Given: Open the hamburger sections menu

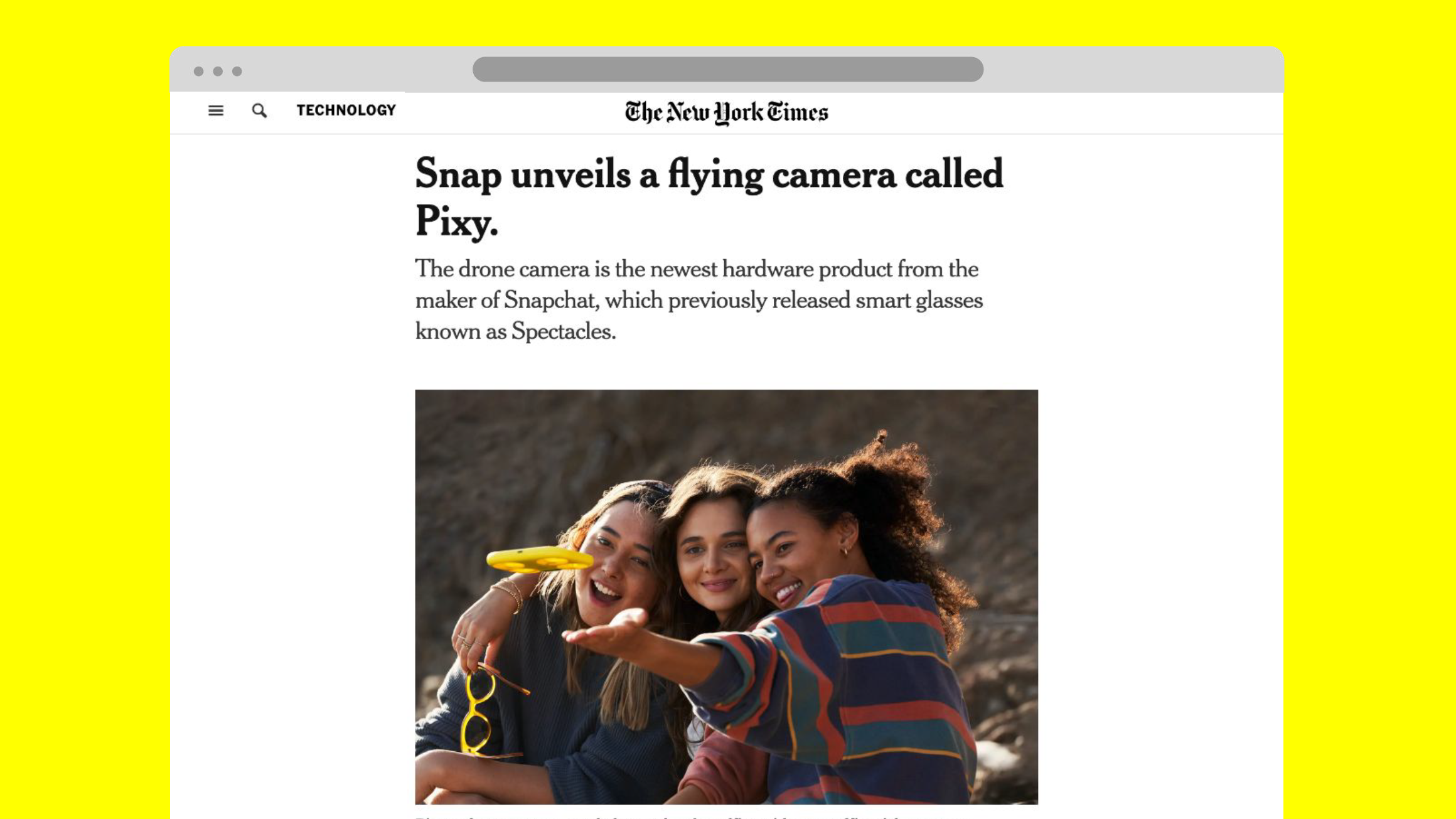Looking at the screenshot, I should point(215,111).
